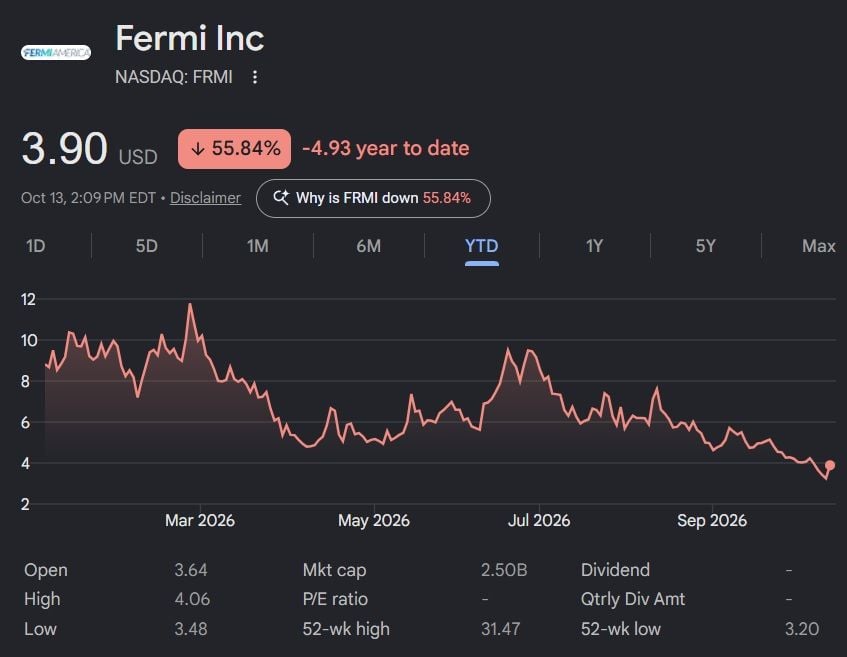Select the 6M time range
Viewport: 847px width, 657px height.
click(x=368, y=246)
